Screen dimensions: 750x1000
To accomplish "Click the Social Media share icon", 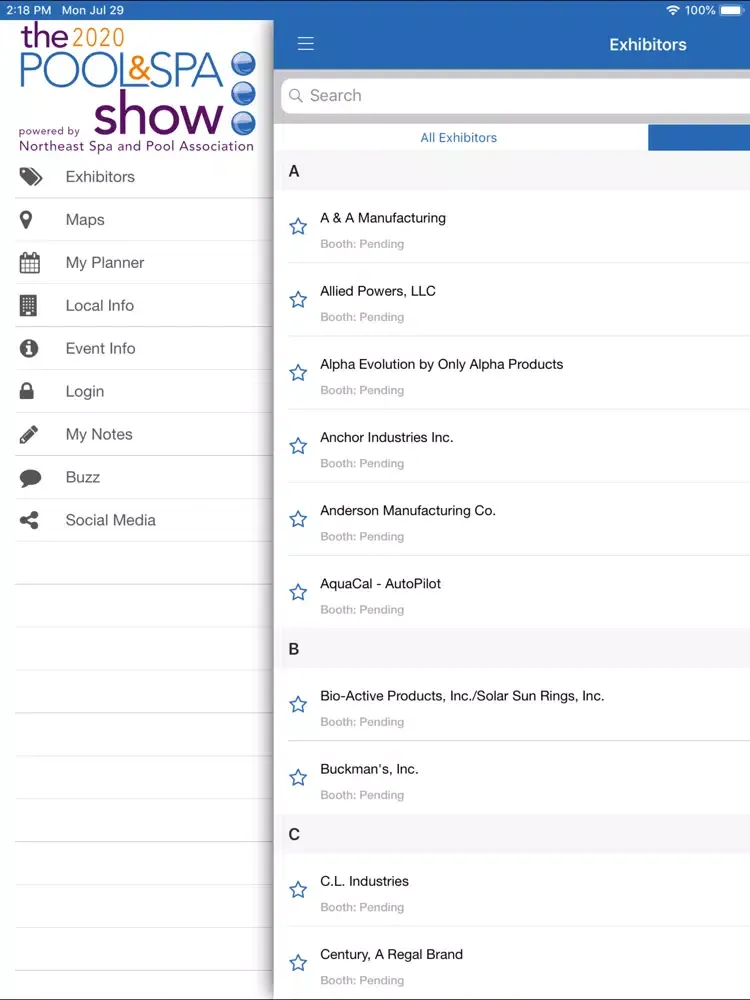I will coord(29,520).
